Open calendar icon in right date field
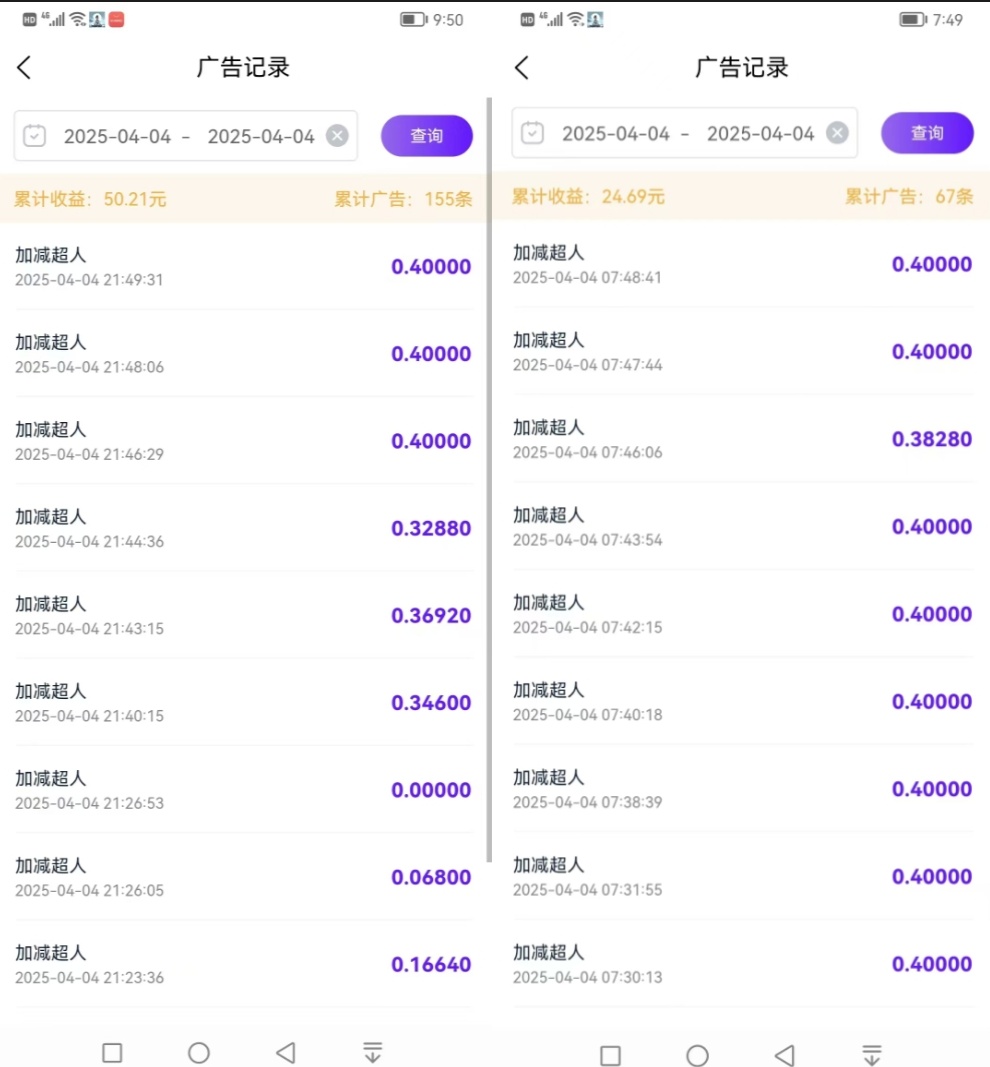990x1067 pixels. coord(533,133)
